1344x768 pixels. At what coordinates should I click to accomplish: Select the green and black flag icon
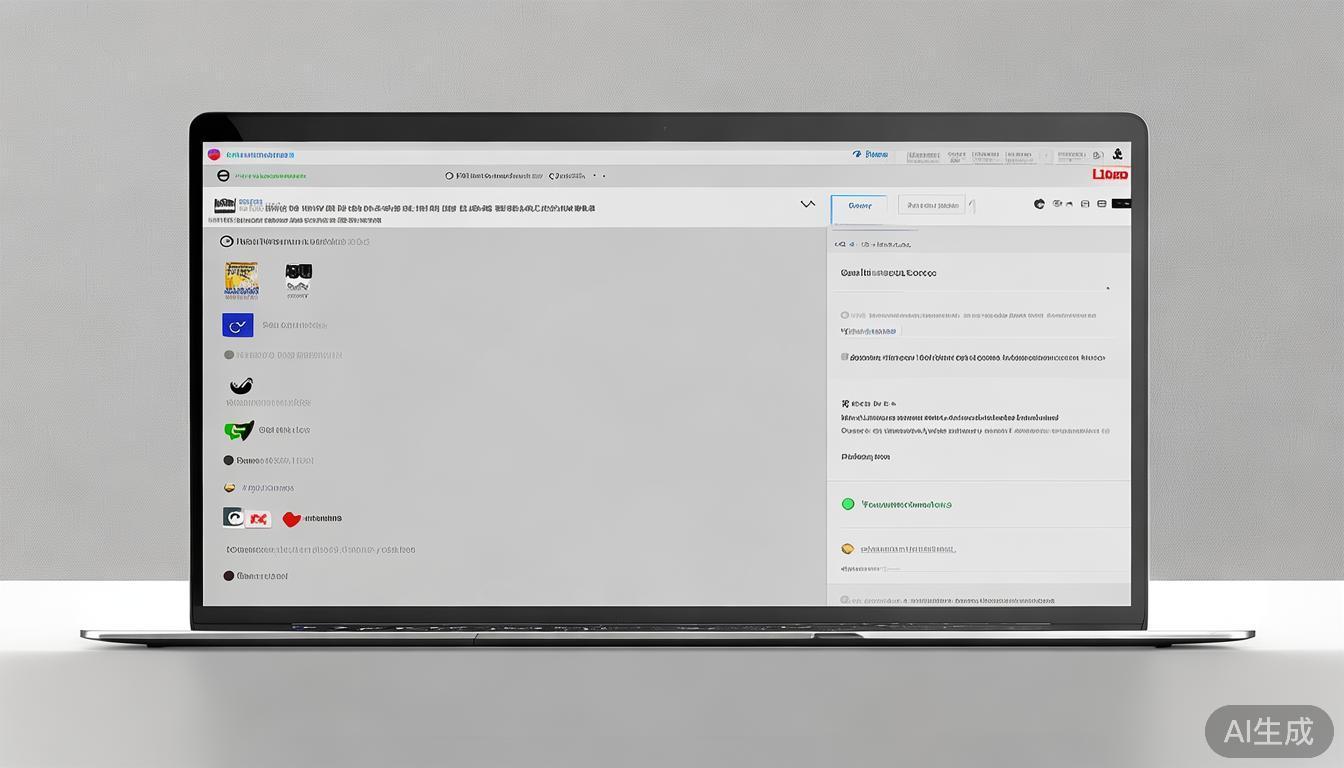tap(238, 431)
